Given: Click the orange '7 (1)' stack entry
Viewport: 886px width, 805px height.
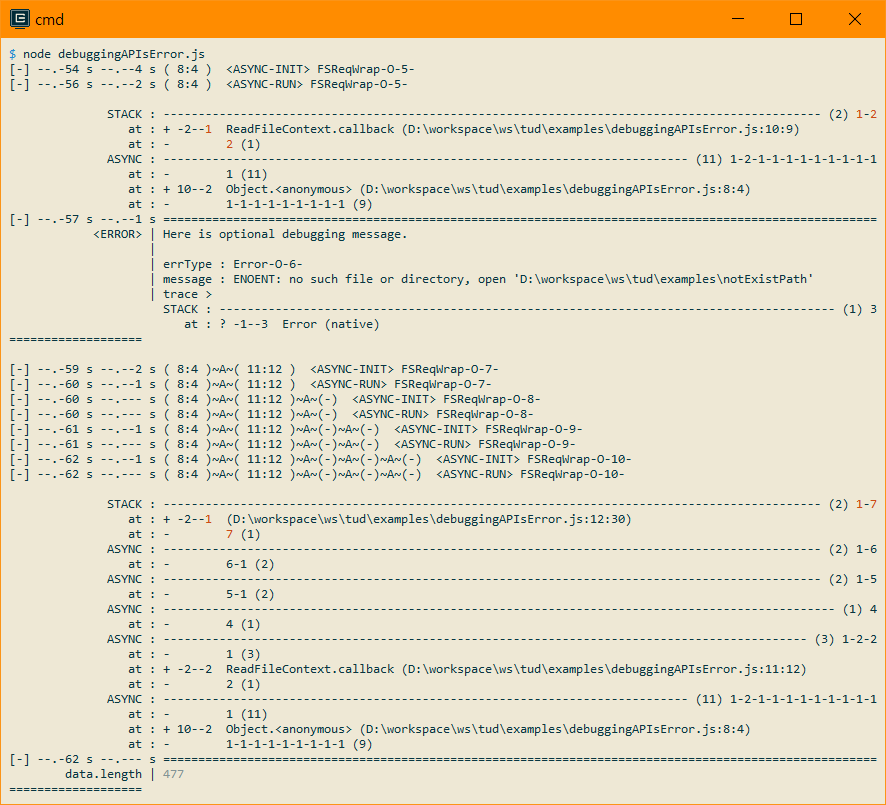Looking at the screenshot, I should (x=243, y=534).
